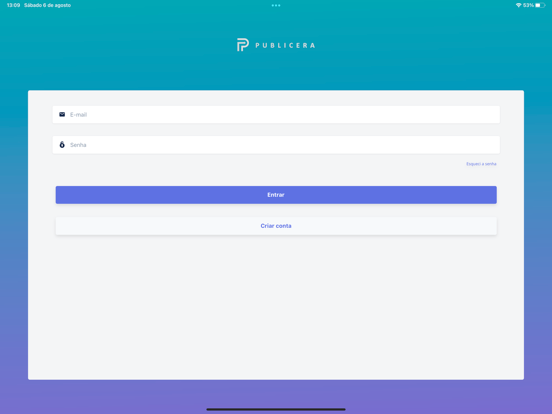The image size is (552, 414).
Task: Tap the battery icon in status bar
Action: pyautogui.click(x=540, y=5)
